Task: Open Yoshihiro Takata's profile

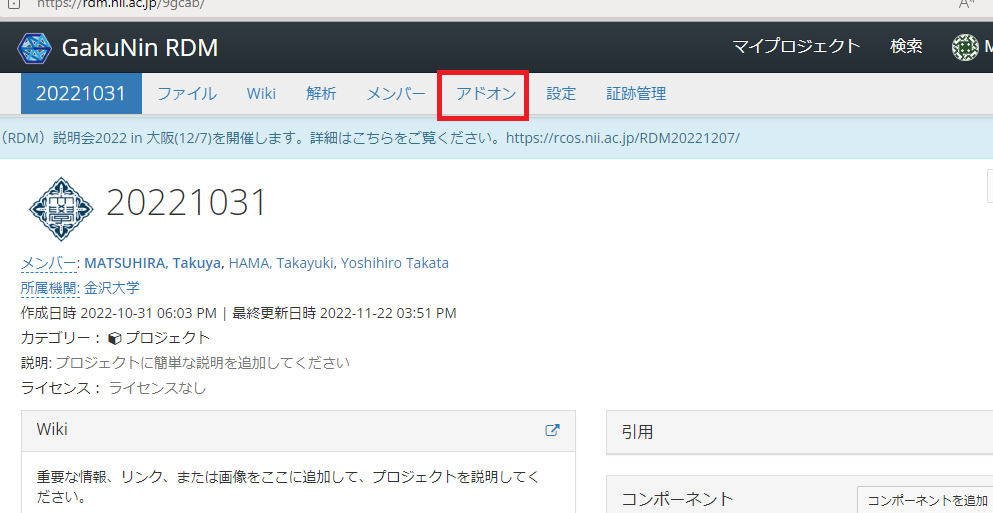Action: (395, 263)
